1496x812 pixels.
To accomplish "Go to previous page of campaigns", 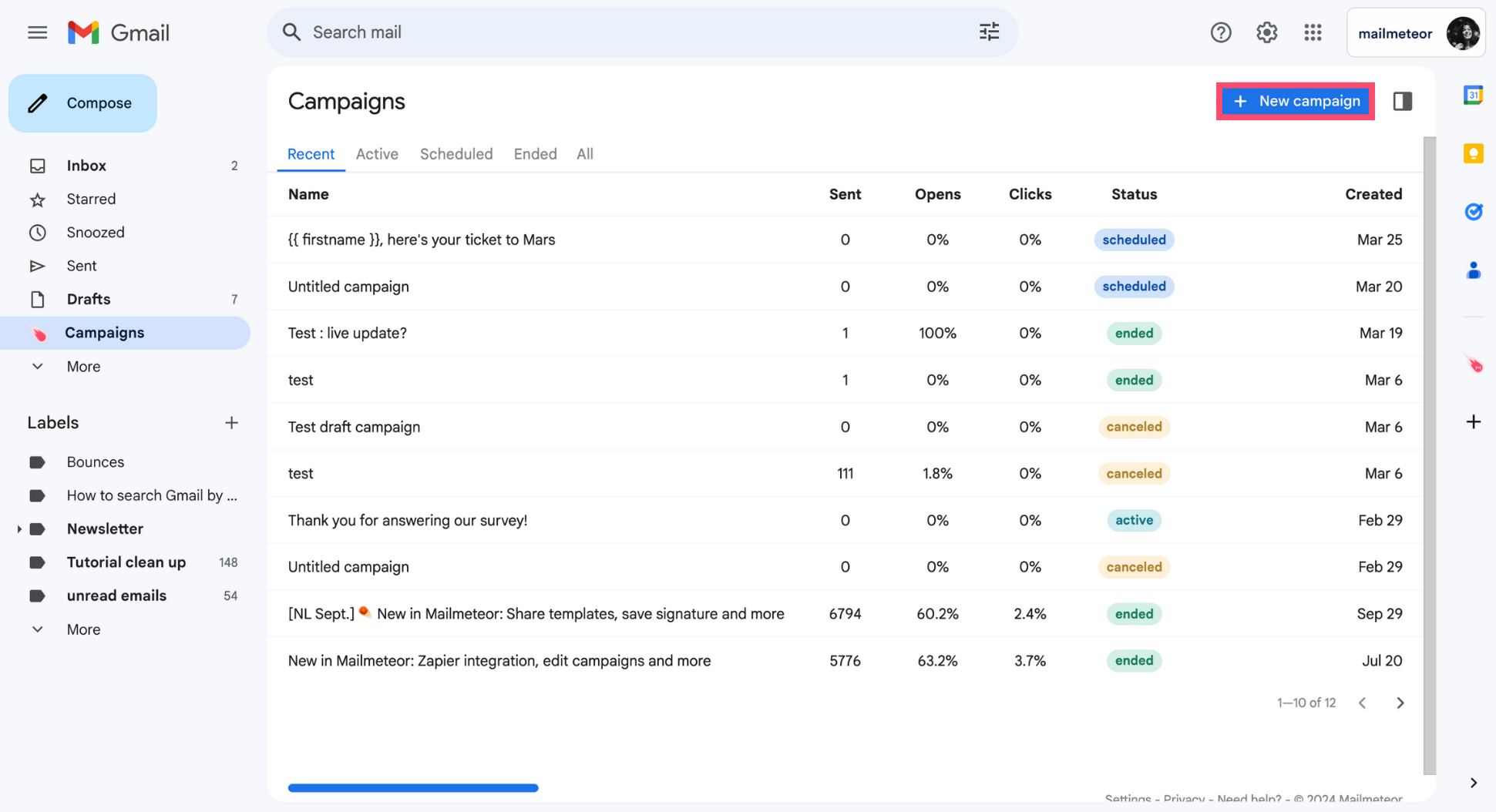I will [x=1363, y=703].
